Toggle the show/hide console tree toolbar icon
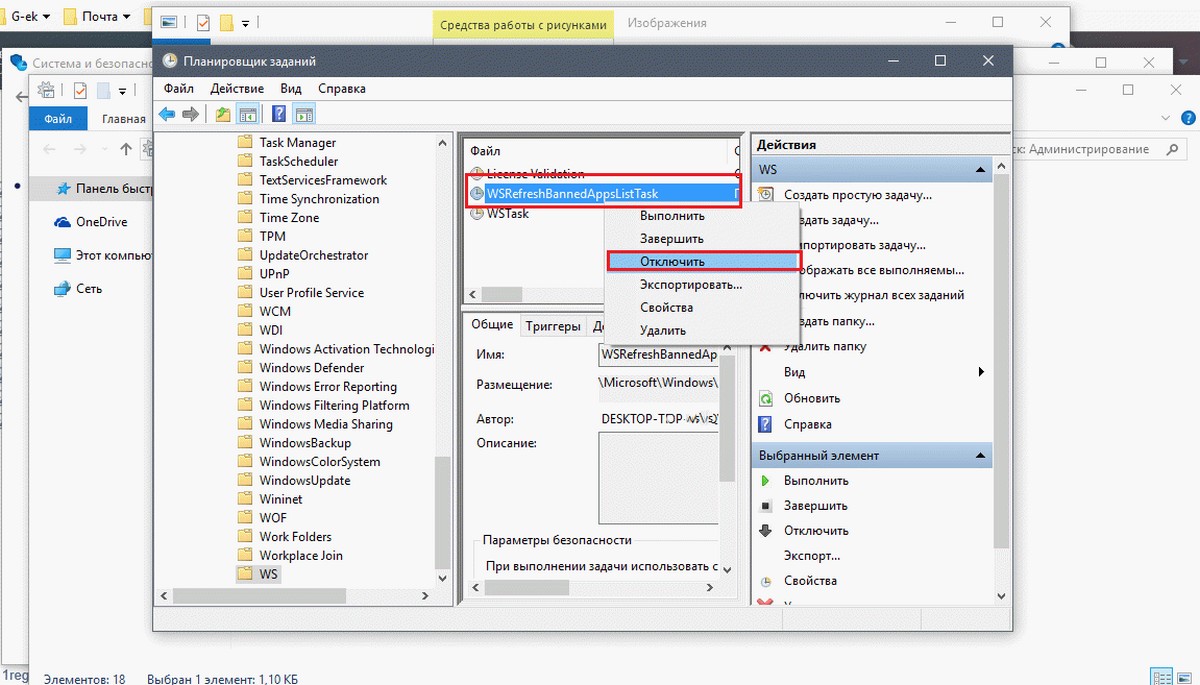 coord(247,114)
